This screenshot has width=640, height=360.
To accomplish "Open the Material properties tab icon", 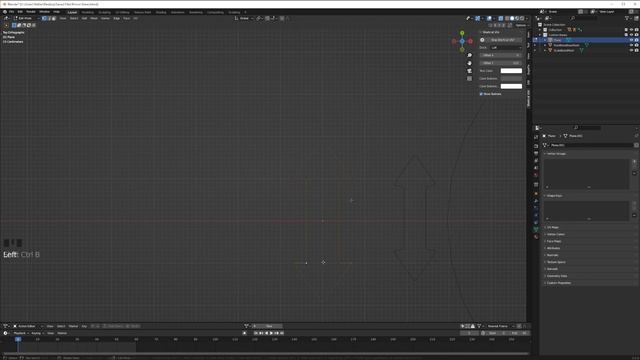I will click(536, 237).
